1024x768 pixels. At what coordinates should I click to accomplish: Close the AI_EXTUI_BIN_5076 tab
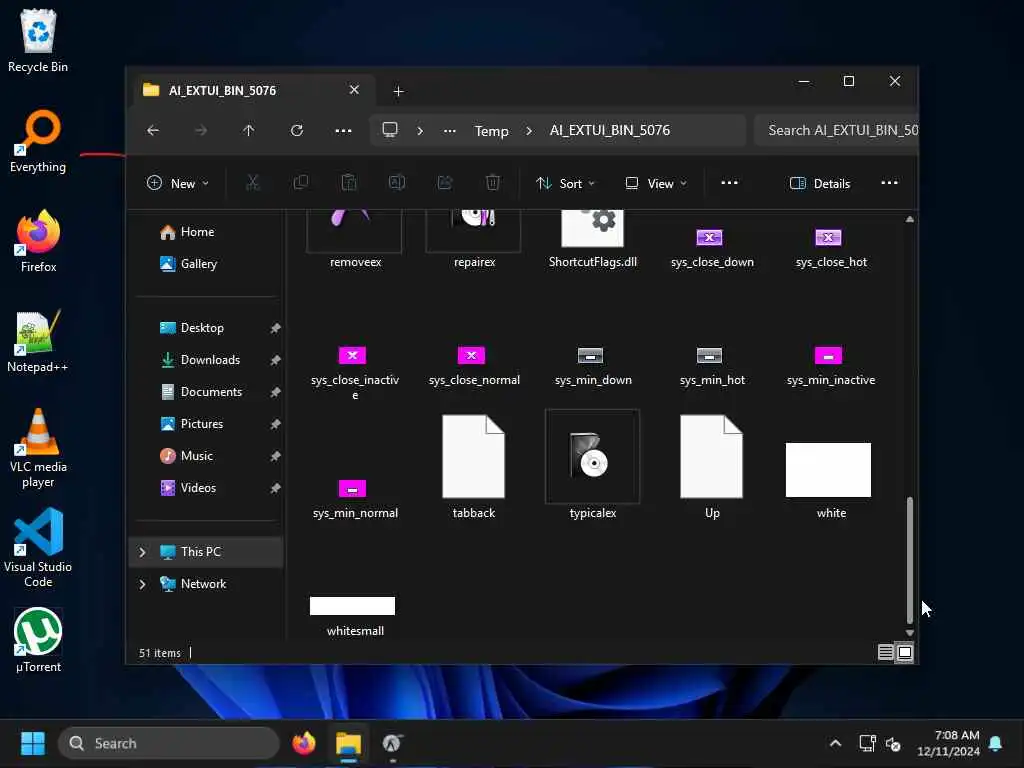pyautogui.click(x=354, y=89)
